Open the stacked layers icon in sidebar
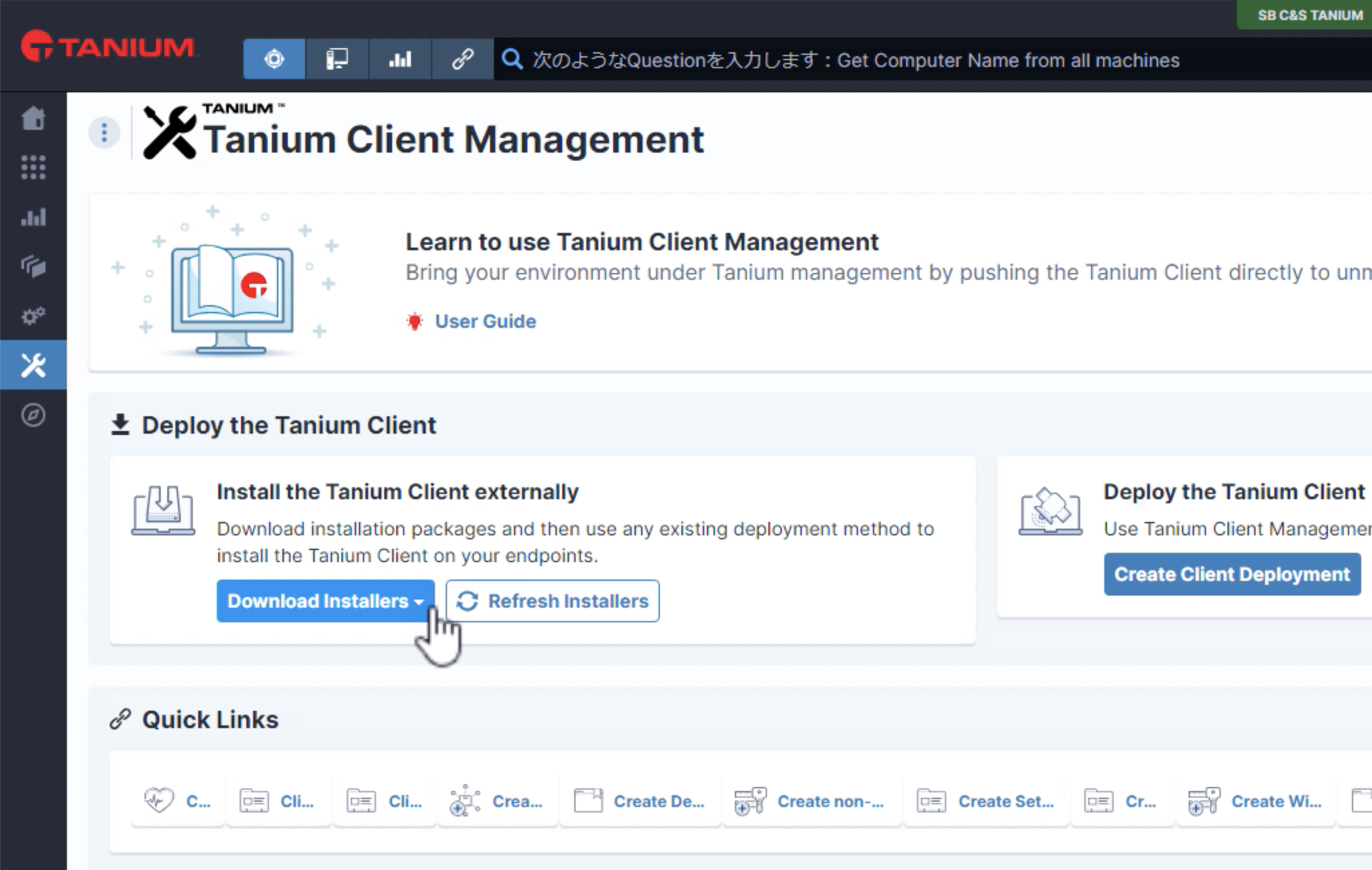The width and height of the screenshot is (1372, 870). pyautogui.click(x=33, y=266)
